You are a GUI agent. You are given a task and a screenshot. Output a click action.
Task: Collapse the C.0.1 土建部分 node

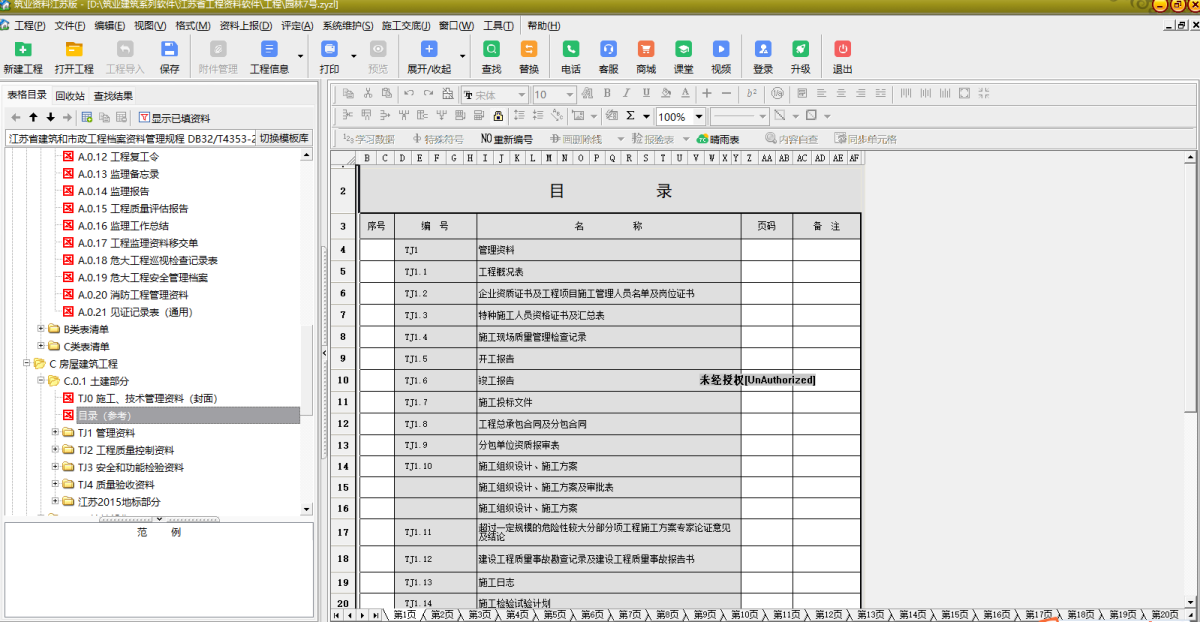(x=42, y=381)
